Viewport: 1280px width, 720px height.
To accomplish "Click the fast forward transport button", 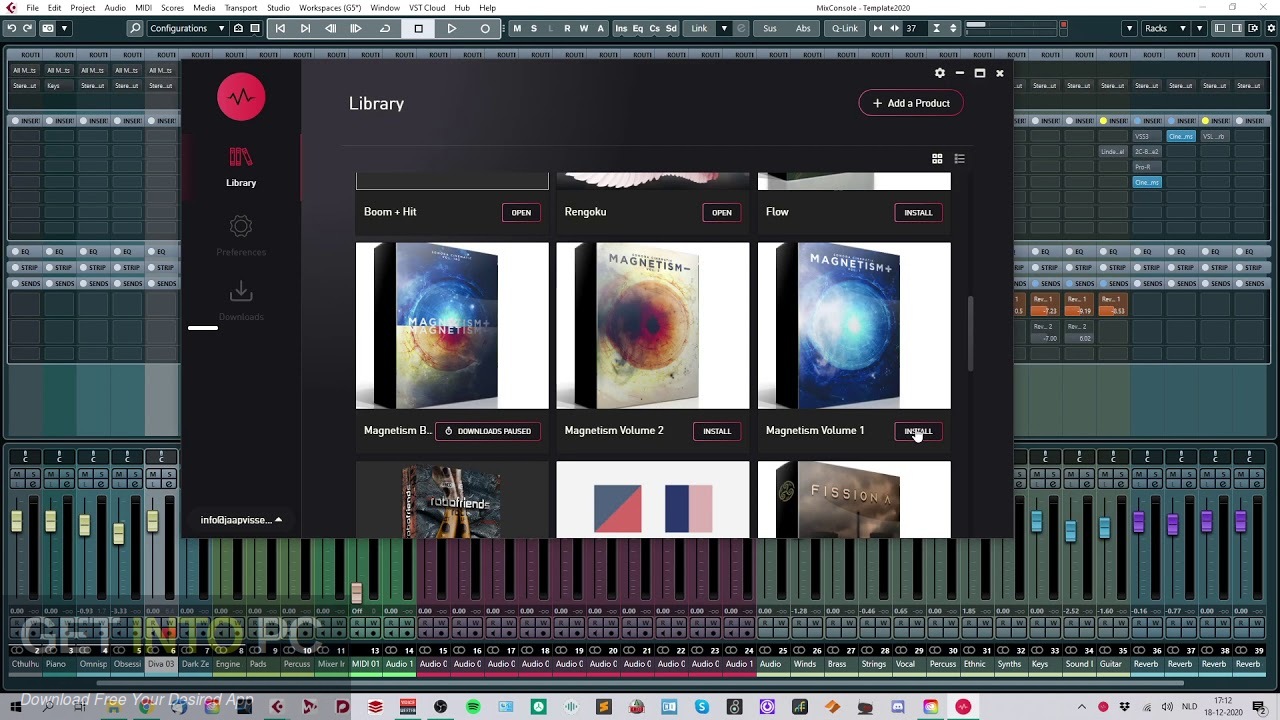I will pyautogui.click(x=356, y=28).
